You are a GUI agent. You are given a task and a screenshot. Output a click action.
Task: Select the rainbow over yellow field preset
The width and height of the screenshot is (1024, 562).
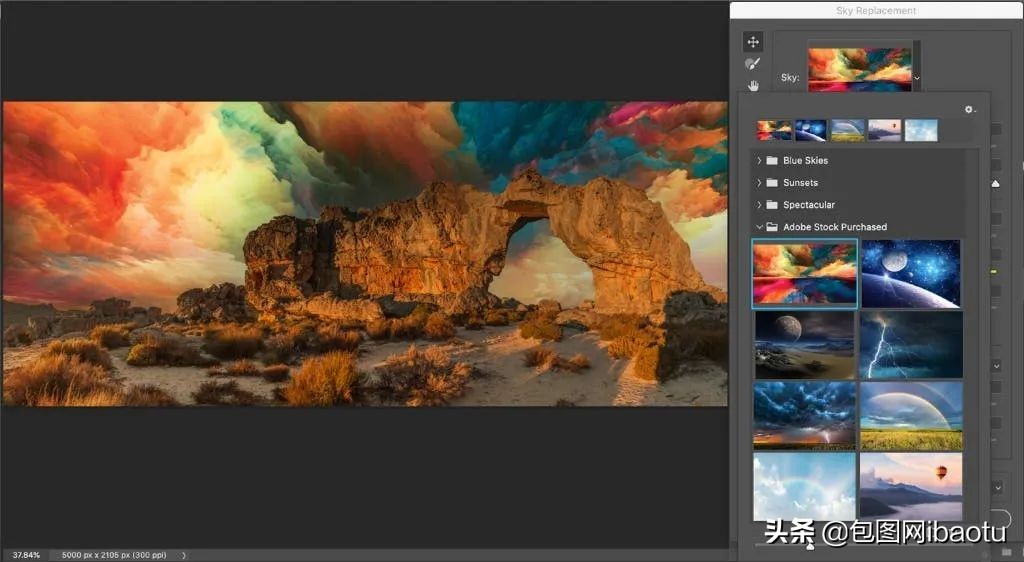(x=911, y=416)
